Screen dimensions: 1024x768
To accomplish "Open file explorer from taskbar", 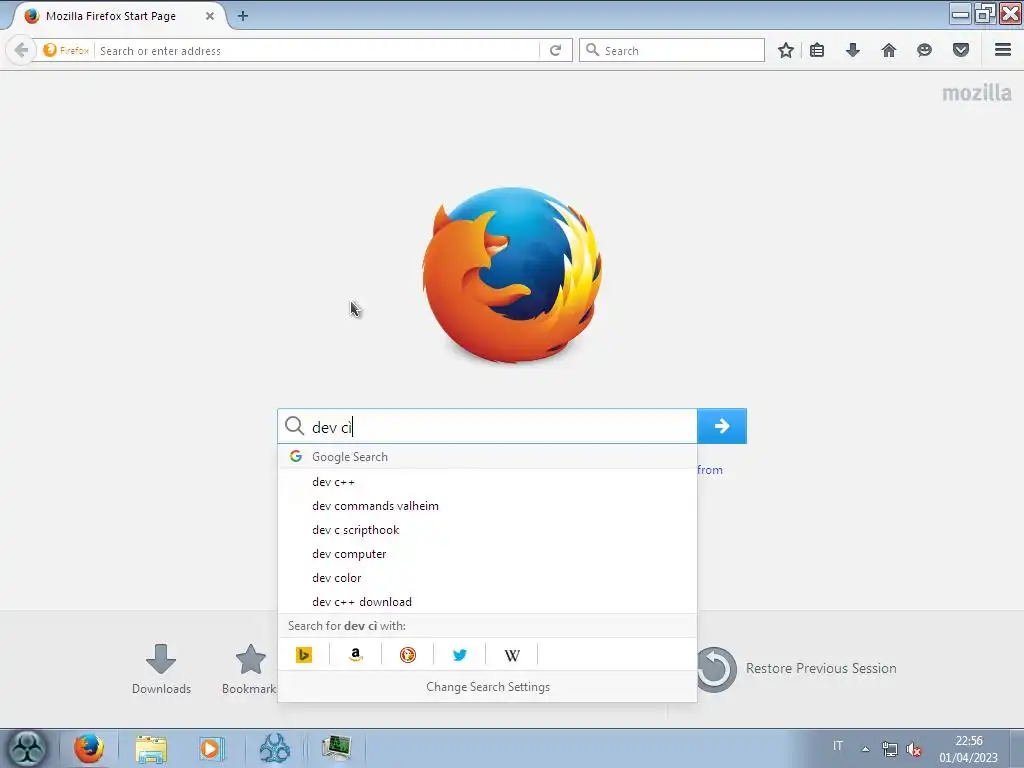I will point(151,748).
